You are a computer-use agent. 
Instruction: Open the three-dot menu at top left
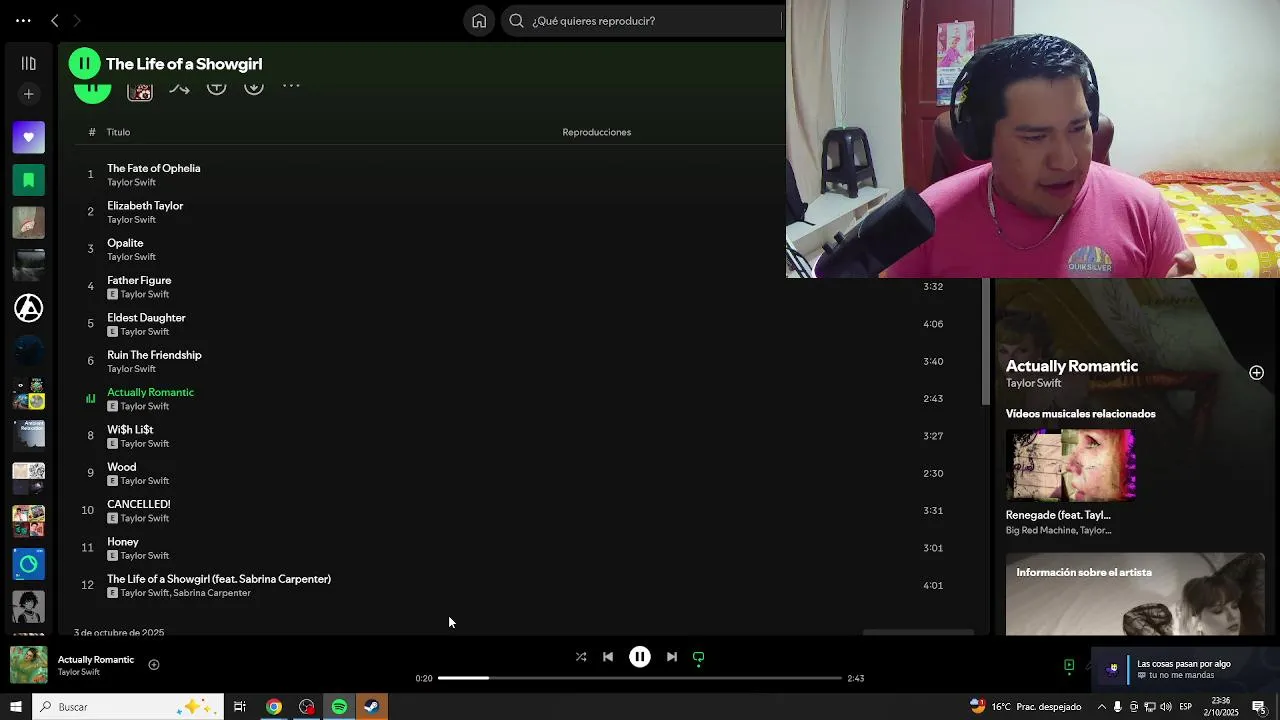click(x=23, y=20)
